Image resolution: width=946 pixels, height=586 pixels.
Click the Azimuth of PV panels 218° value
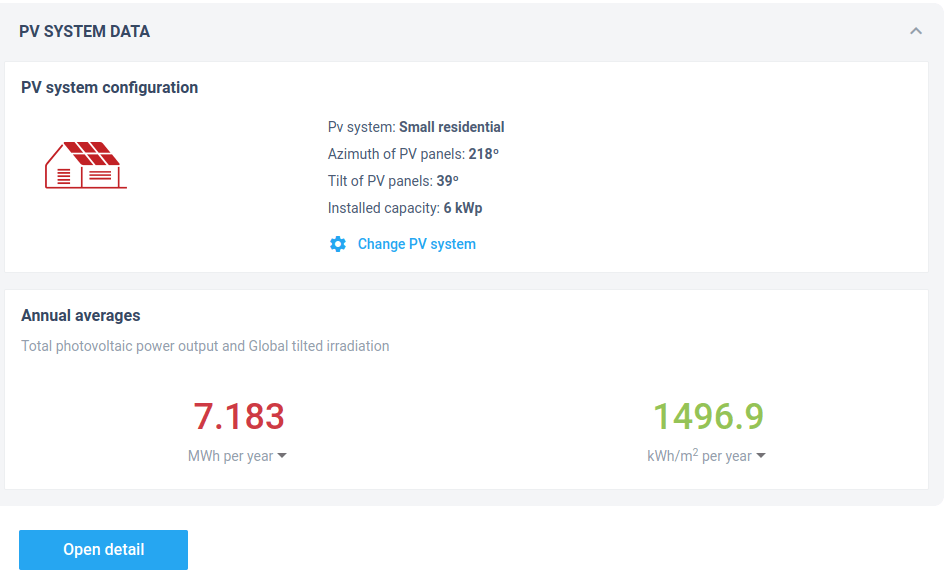(483, 154)
